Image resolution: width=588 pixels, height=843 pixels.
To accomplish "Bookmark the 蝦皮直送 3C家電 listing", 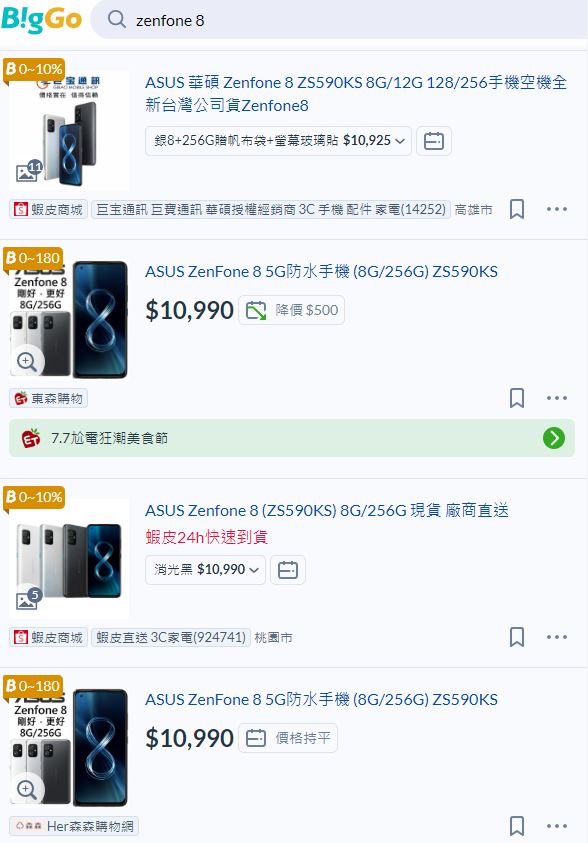I will pos(517,637).
